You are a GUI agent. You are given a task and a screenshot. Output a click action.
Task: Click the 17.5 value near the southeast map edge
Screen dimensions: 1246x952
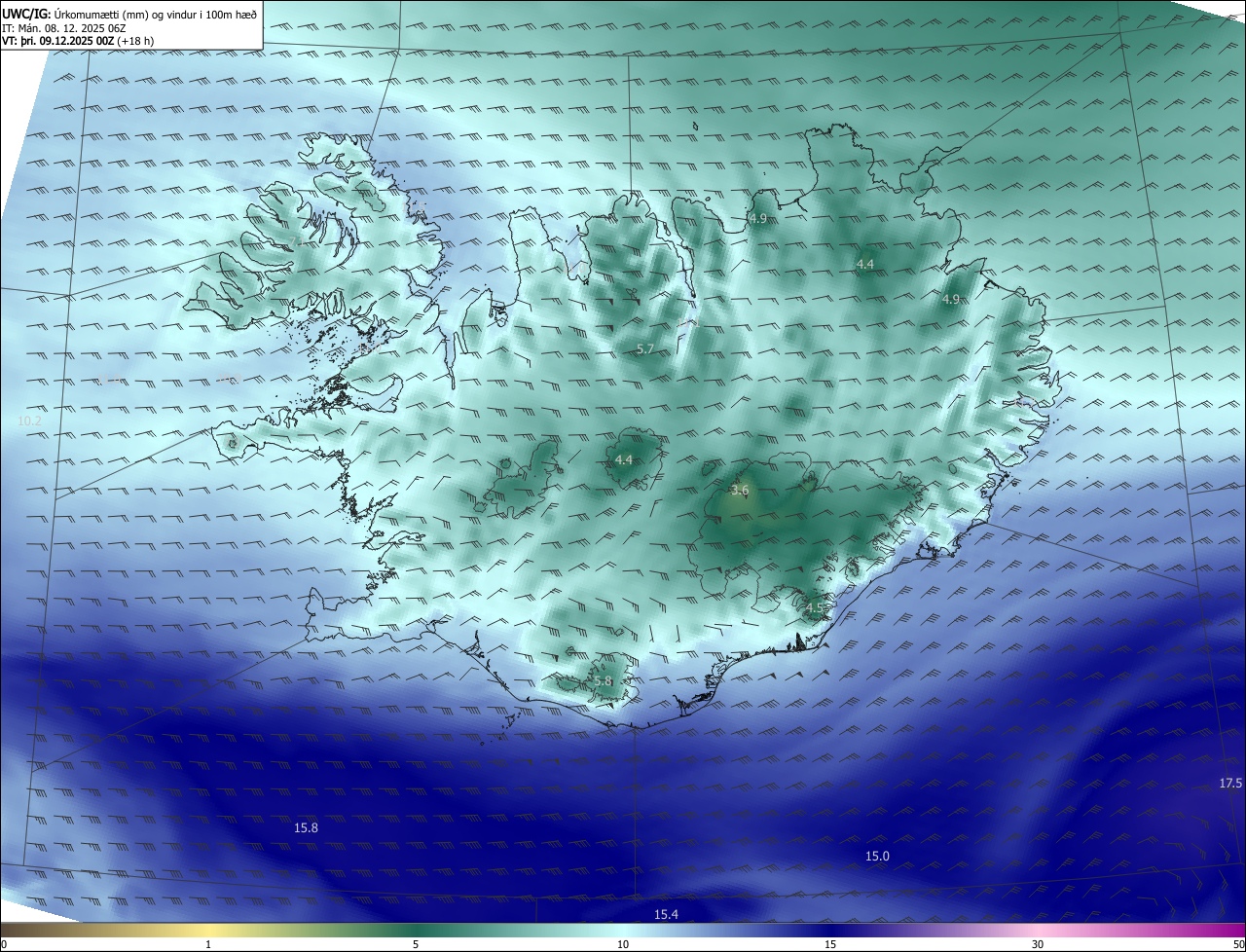1230,784
